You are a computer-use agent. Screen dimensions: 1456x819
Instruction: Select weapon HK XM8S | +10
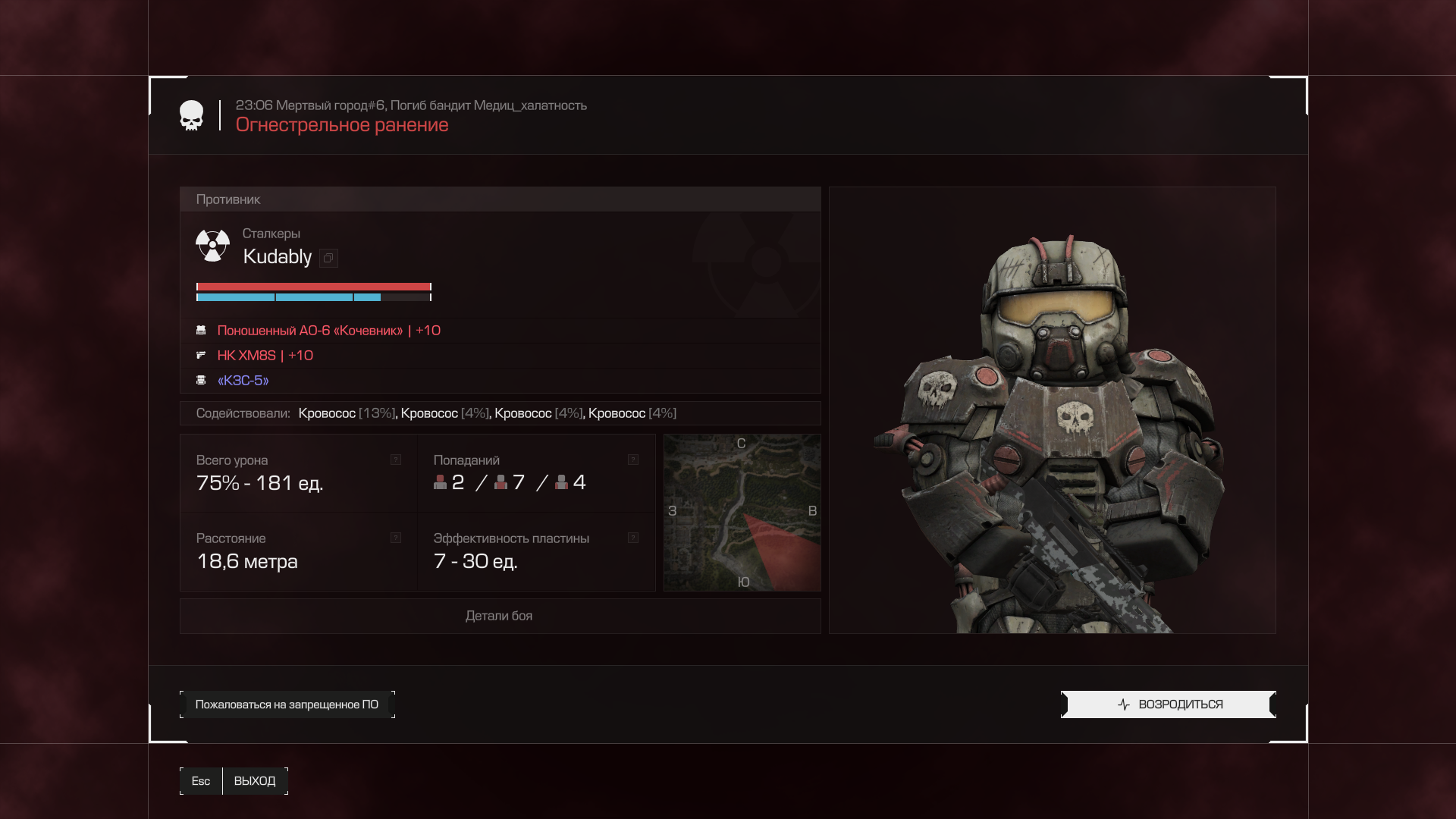tap(265, 356)
